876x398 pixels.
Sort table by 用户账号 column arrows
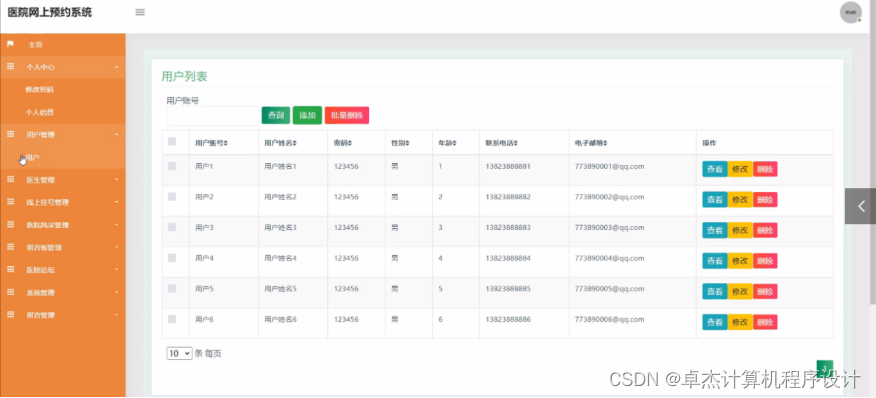226,144
